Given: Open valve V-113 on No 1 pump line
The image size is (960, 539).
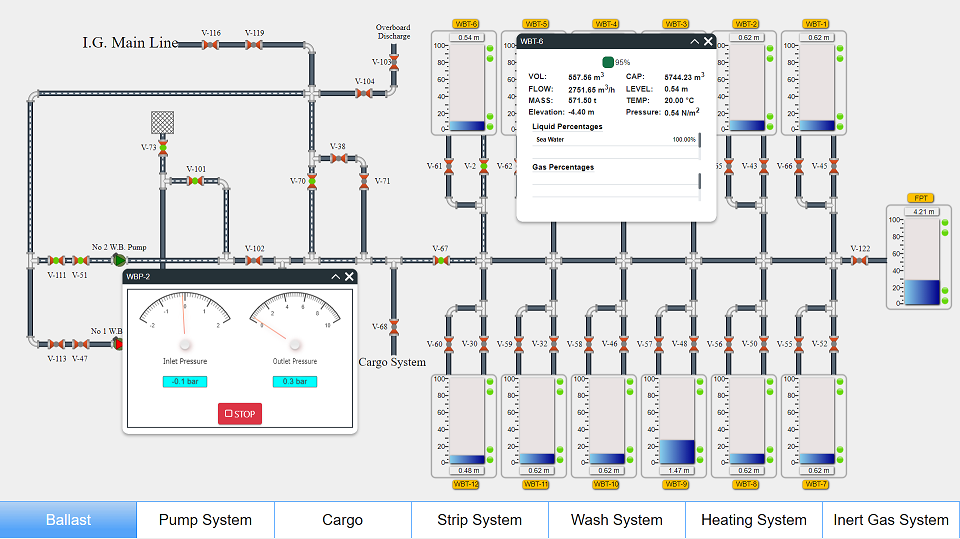Looking at the screenshot, I should tap(56, 344).
